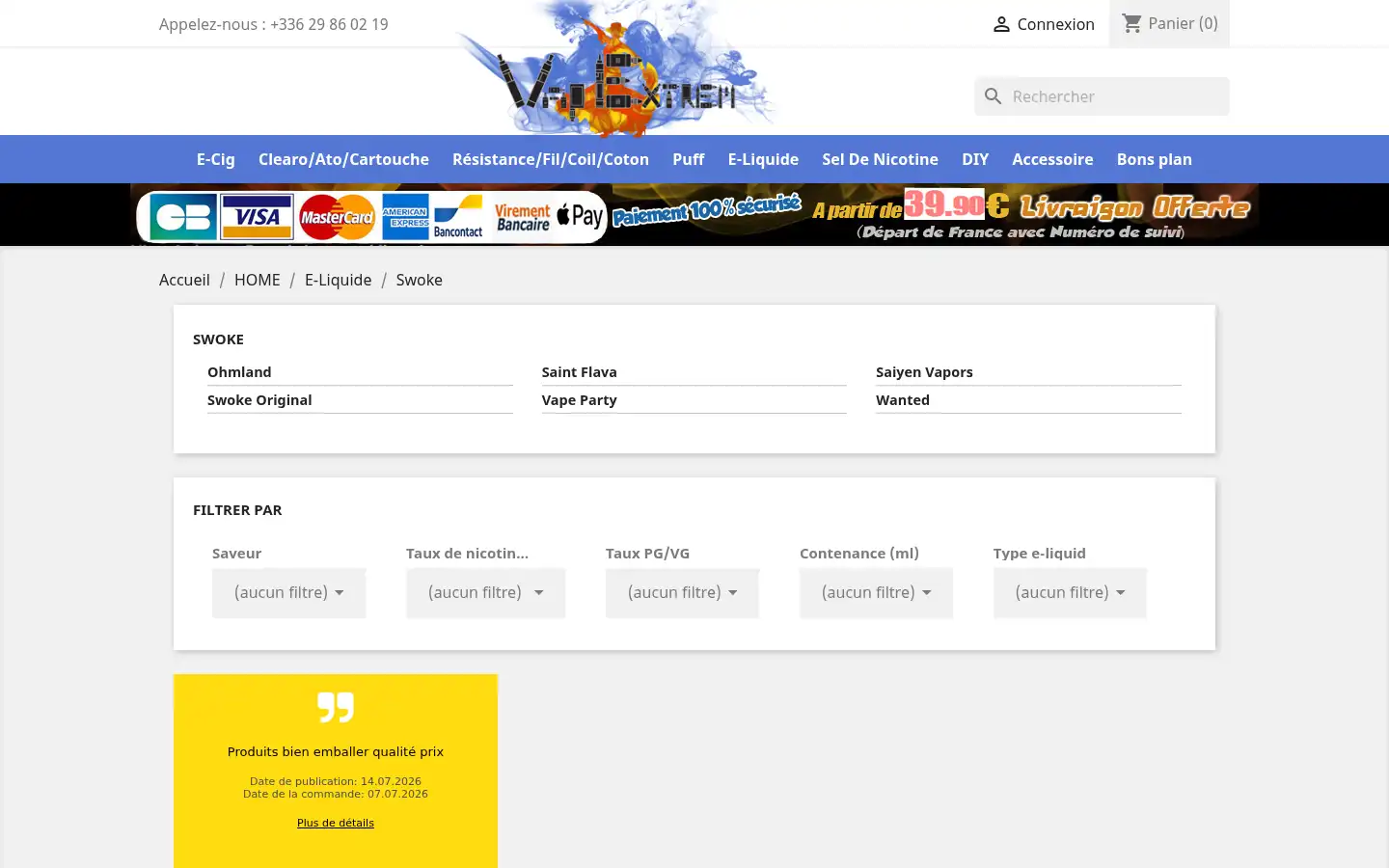Click the VapExtrem site logo
Screen dimensions: 1389x868
pos(617,69)
